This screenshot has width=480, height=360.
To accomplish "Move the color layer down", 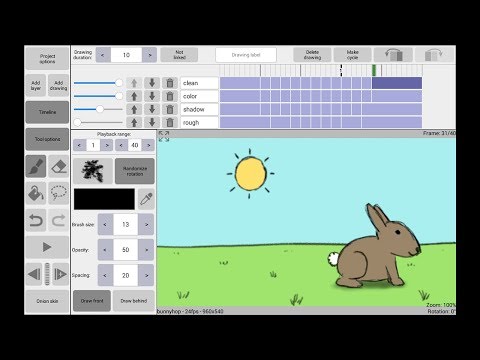I will tap(152, 96).
